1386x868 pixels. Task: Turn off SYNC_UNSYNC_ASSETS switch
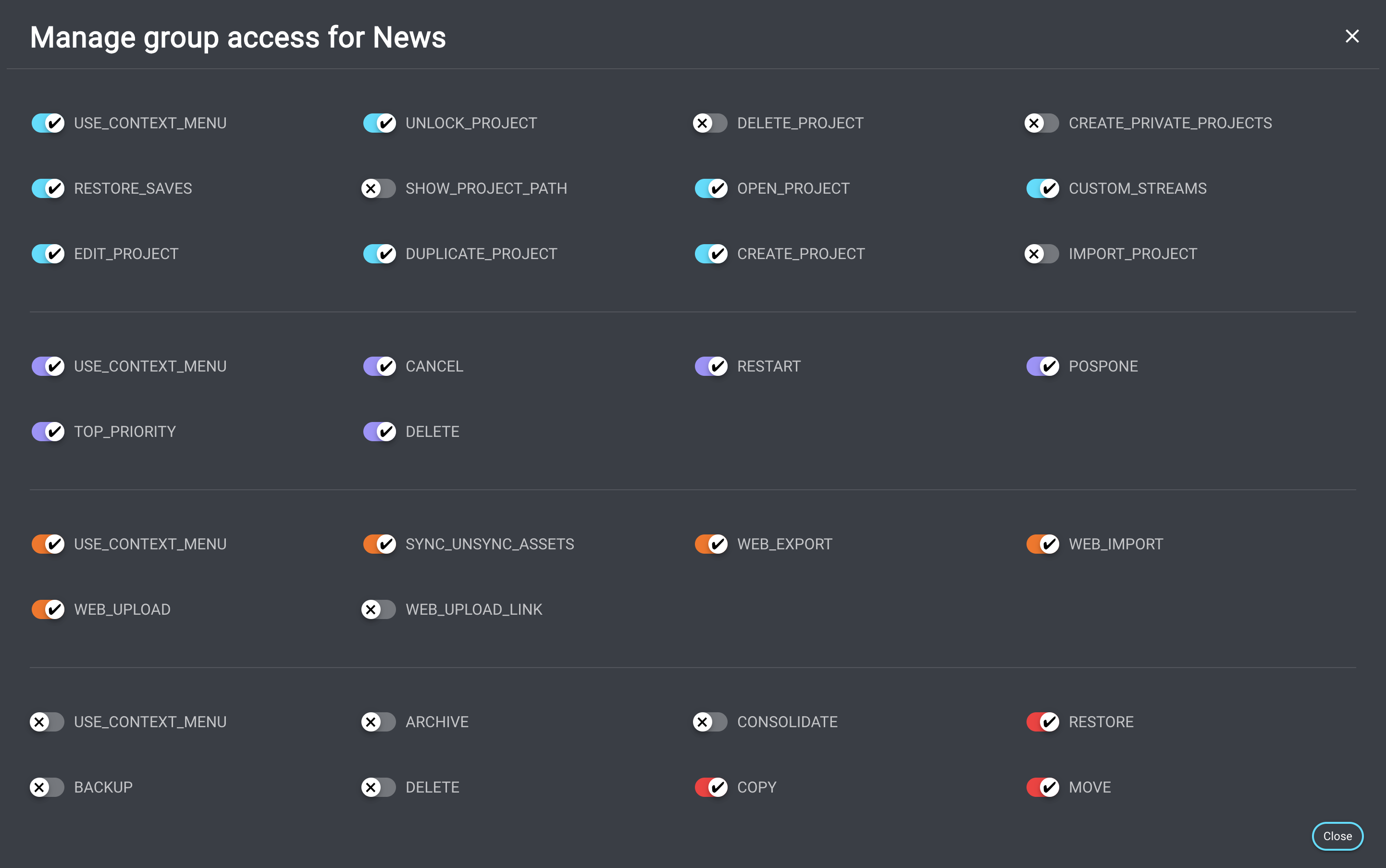click(x=379, y=544)
